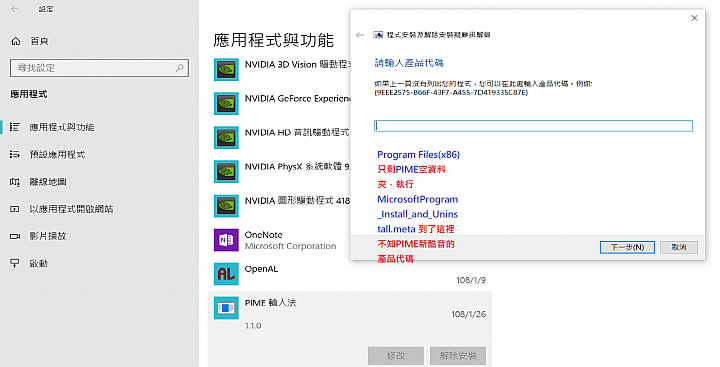The image size is (720, 367).
Task: Click the 離線地圖 sidebar icon
Action: pos(15,182)
